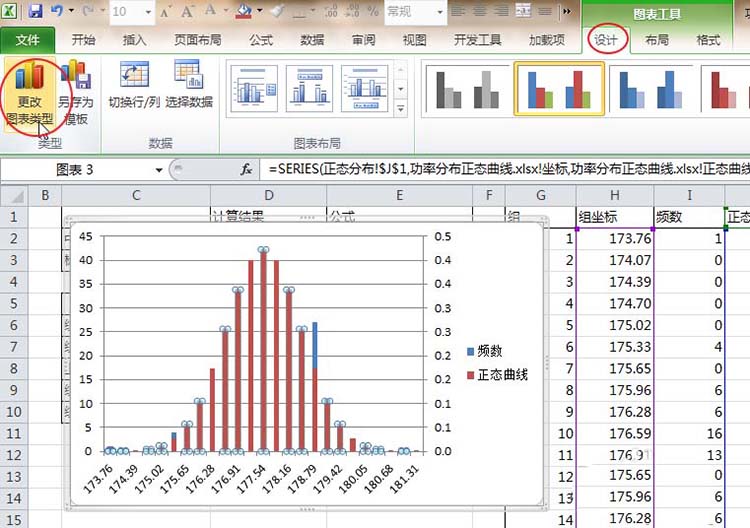Click the 177.54 horizontal axis label

pyautogui.click(x=252, y=479)
